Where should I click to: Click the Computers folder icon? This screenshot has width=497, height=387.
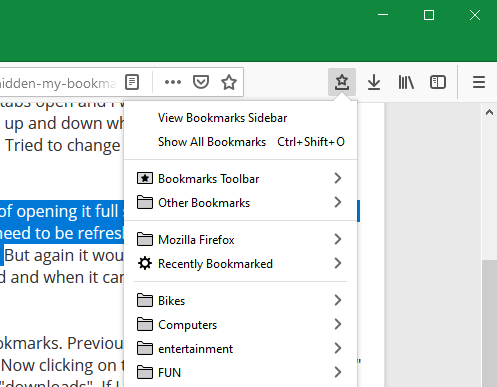[145, 324]
